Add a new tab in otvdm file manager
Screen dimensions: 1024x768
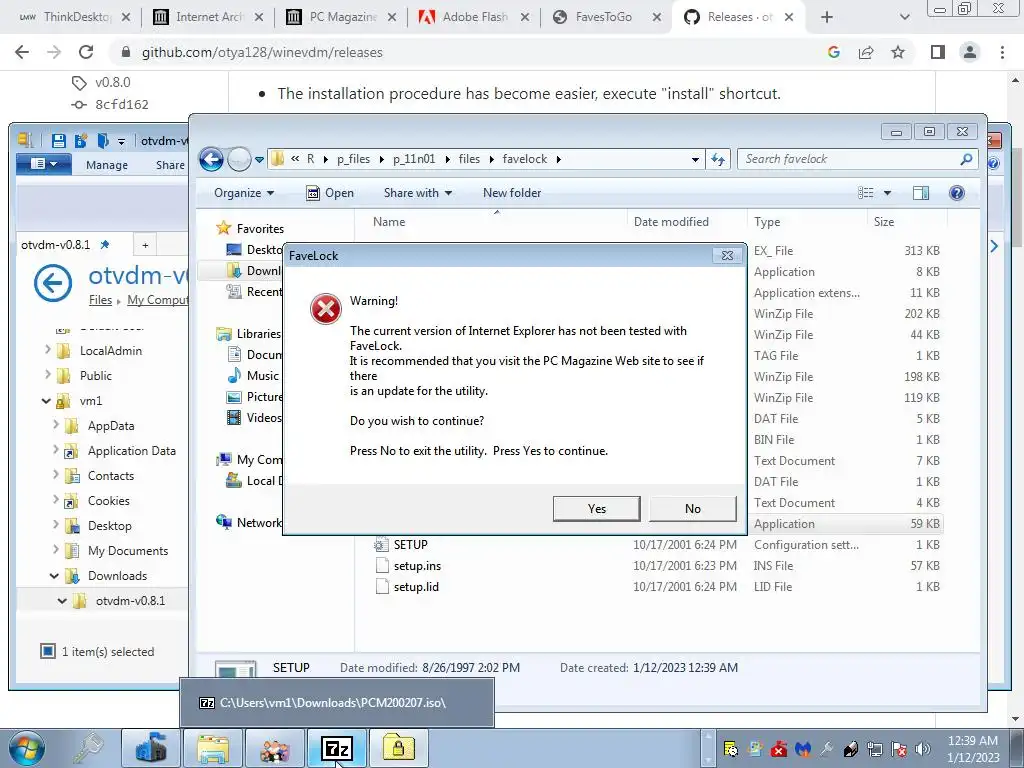click(145, 245)
